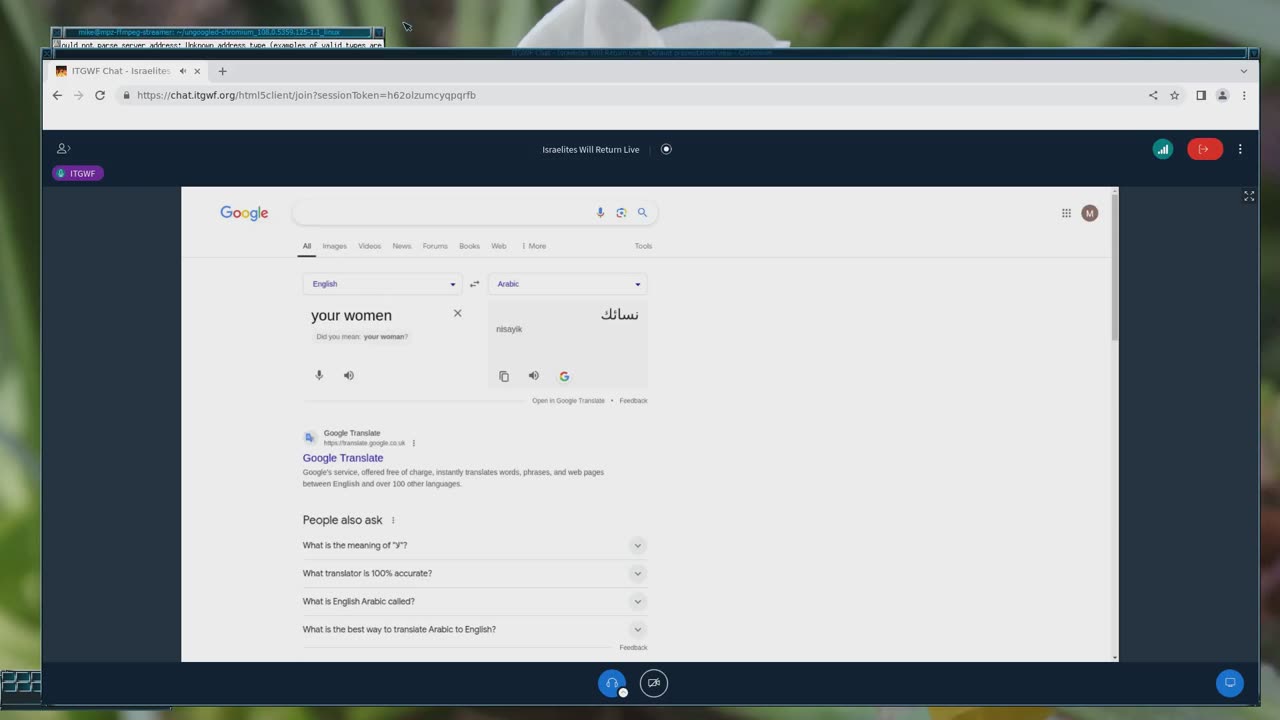
Task: Expand 'best way to translate Arabic' question
Action: (x=475, y=629)
